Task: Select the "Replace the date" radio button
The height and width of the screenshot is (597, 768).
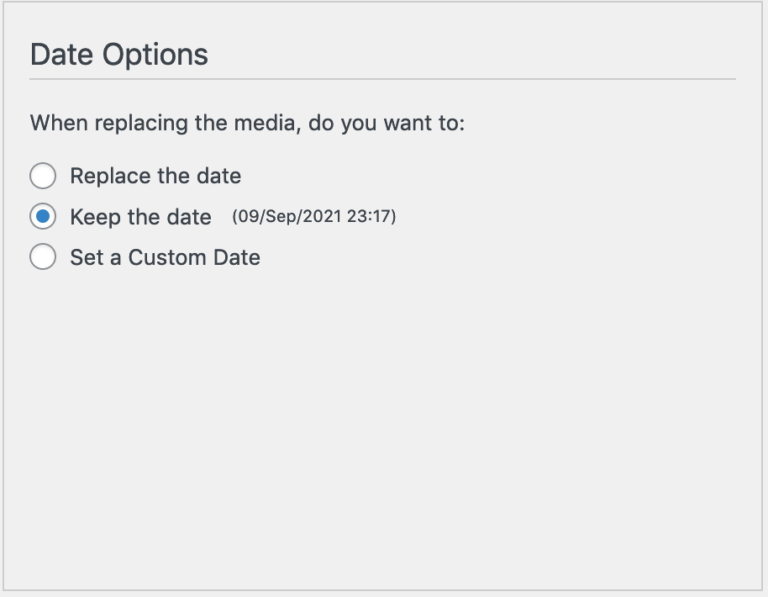Action: (43, 177)
